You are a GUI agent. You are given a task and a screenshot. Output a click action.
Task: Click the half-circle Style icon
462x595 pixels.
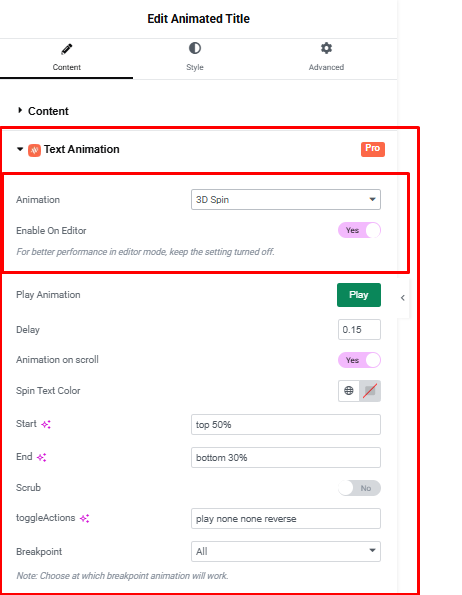click(x=195, y=48)
